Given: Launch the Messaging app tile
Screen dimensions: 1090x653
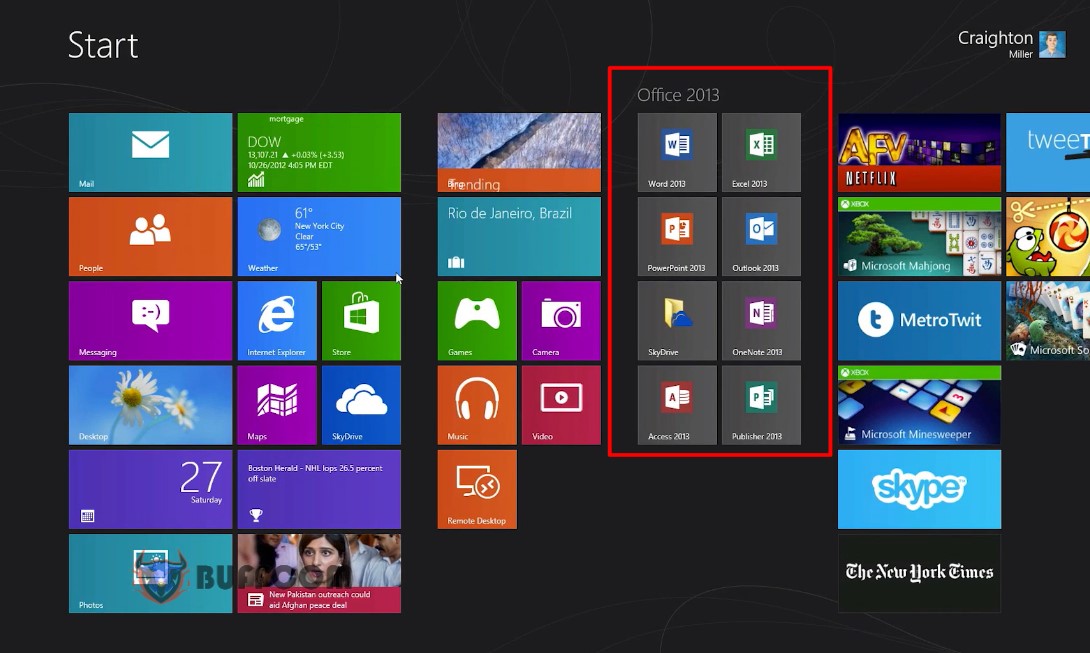Looking at the screenshot, I should click(x=150, y=321).
